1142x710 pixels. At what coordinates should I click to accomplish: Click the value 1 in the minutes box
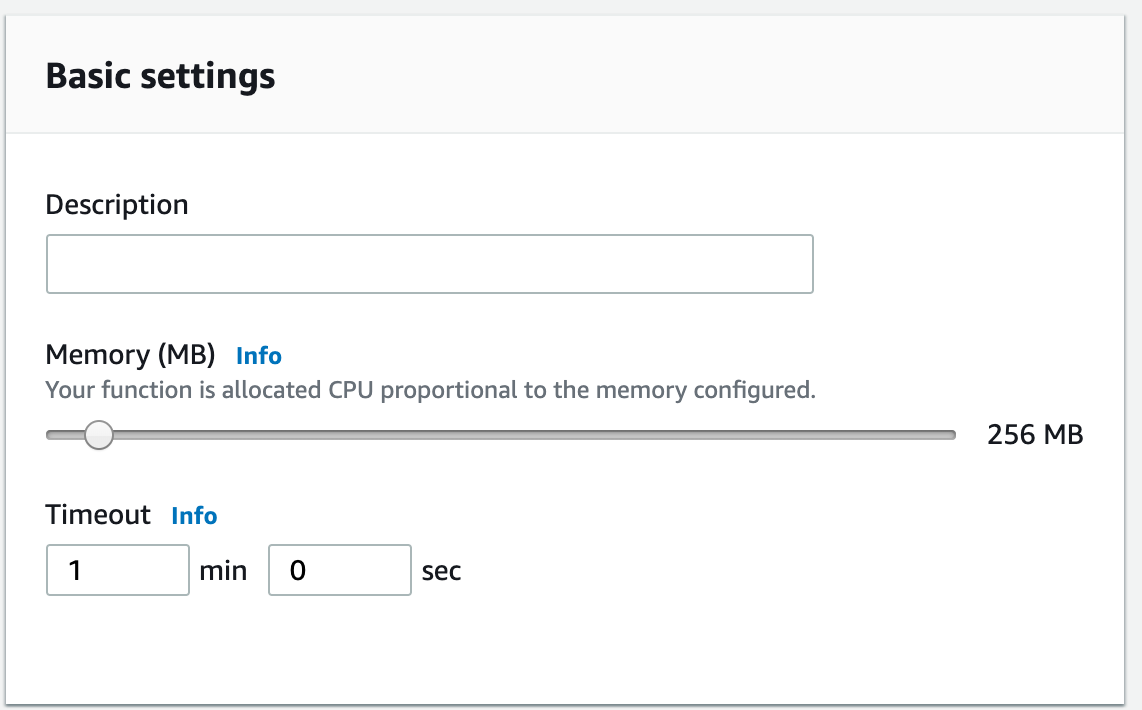point(75,571)
